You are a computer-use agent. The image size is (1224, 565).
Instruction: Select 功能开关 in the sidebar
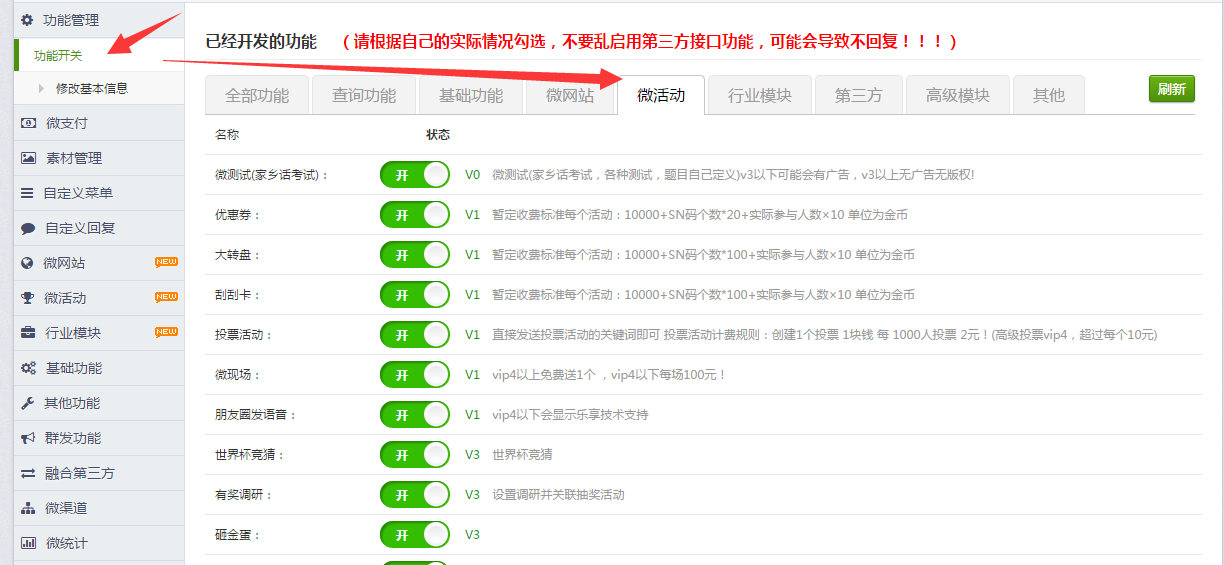coord(58,55)
